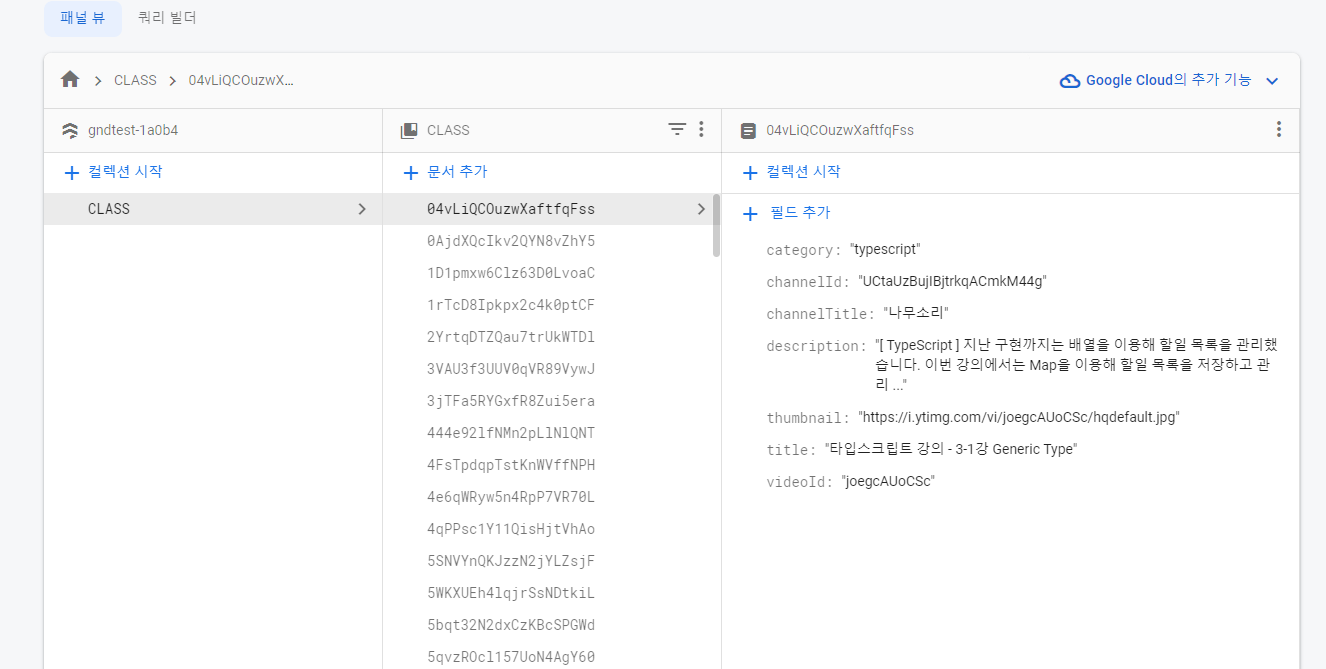This screenshot has height=669, width=1326.
Task: Click the Google Cloud icon
Action: click(1070, 81)
